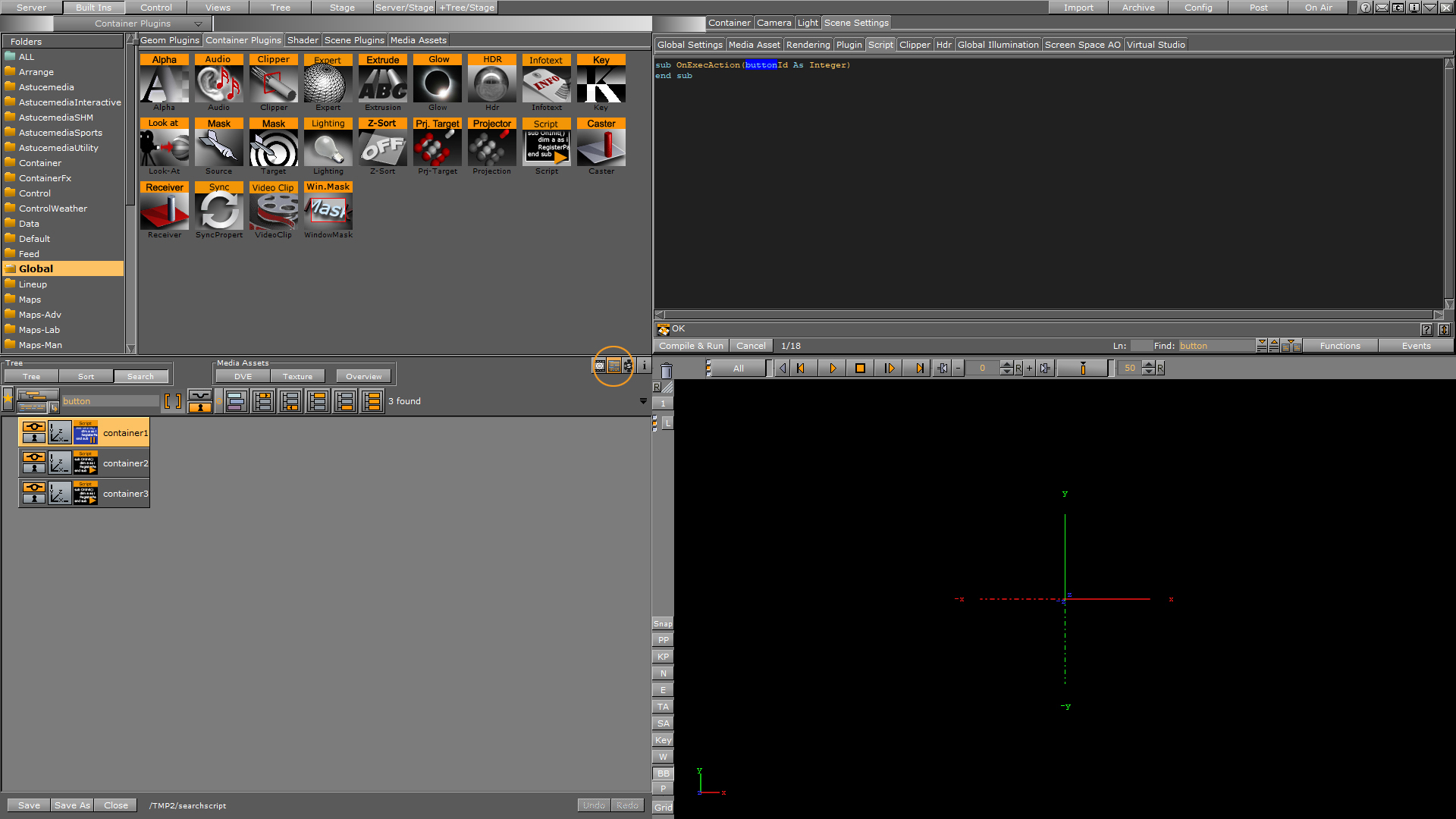
Task: Select the WindowMask plugin icon
Action: click(327, 210)
